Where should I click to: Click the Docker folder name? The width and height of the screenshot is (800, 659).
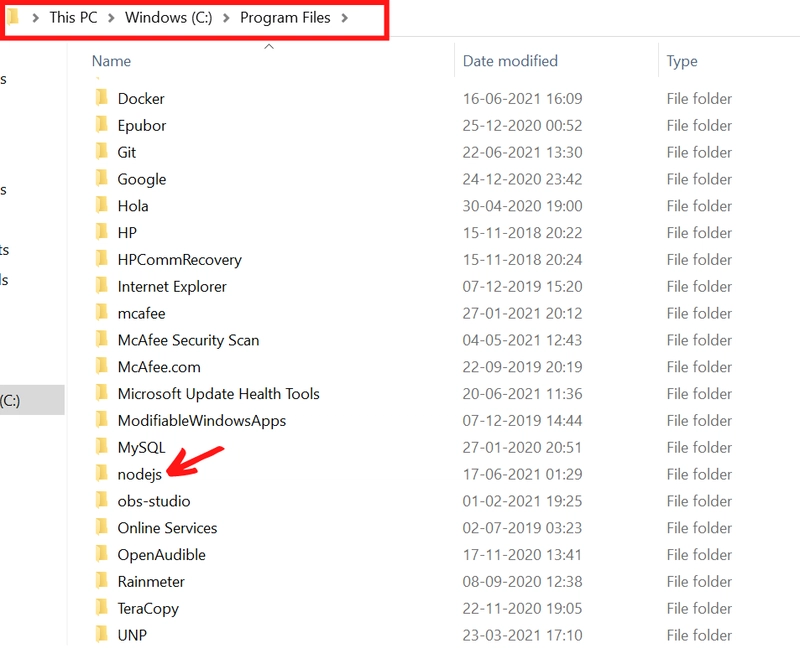(x=141, y=98)
